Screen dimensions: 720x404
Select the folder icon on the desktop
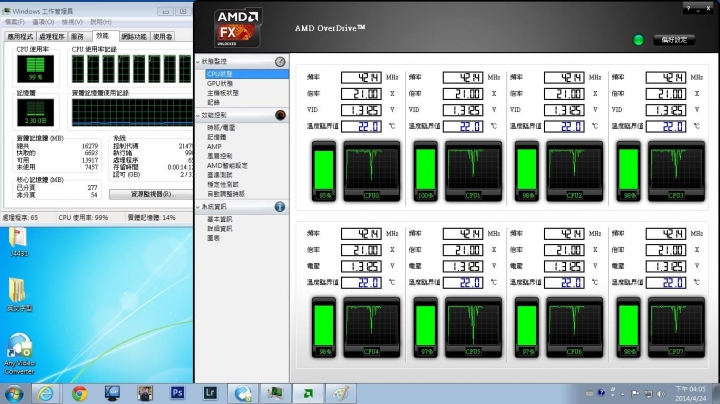[x=18, y=295]
